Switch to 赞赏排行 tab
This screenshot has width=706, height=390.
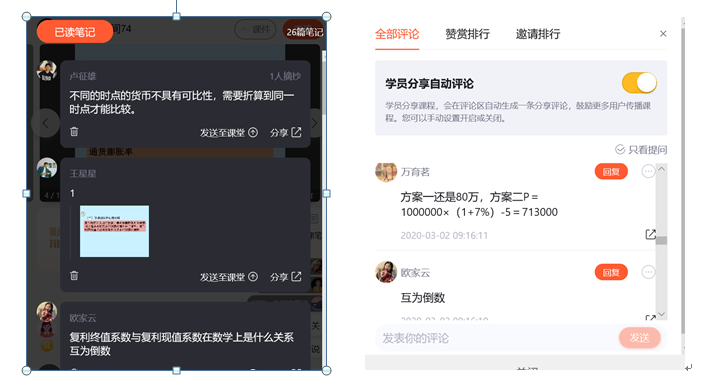[467, 34]
